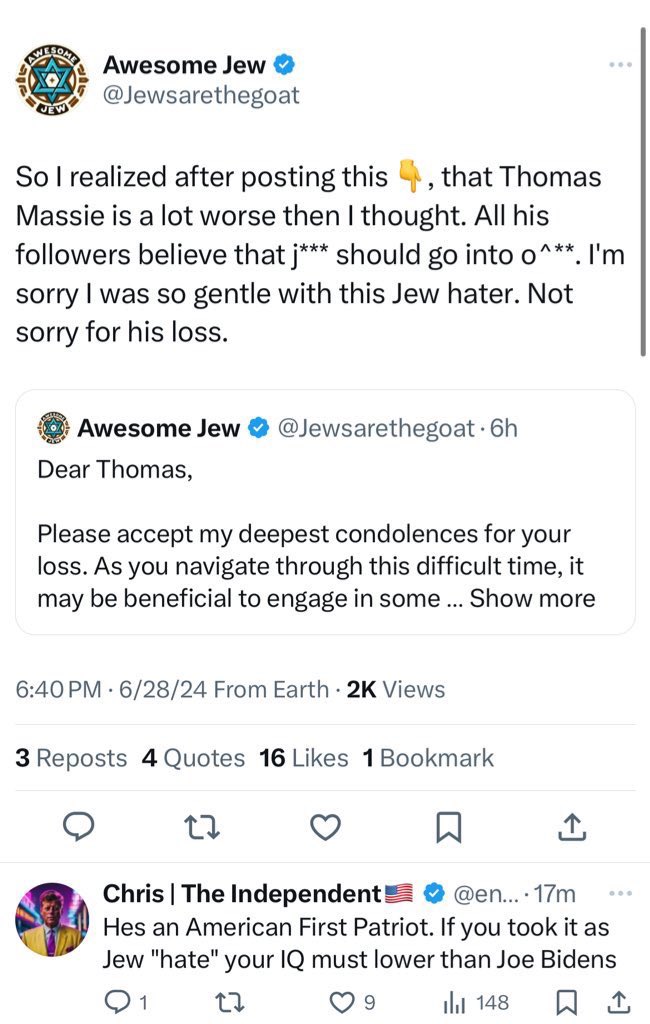Viewport: 650px width, 1024px height.
Task: Bookmark the main tweet
Action: pyautogui.click(x=449, y=826)
